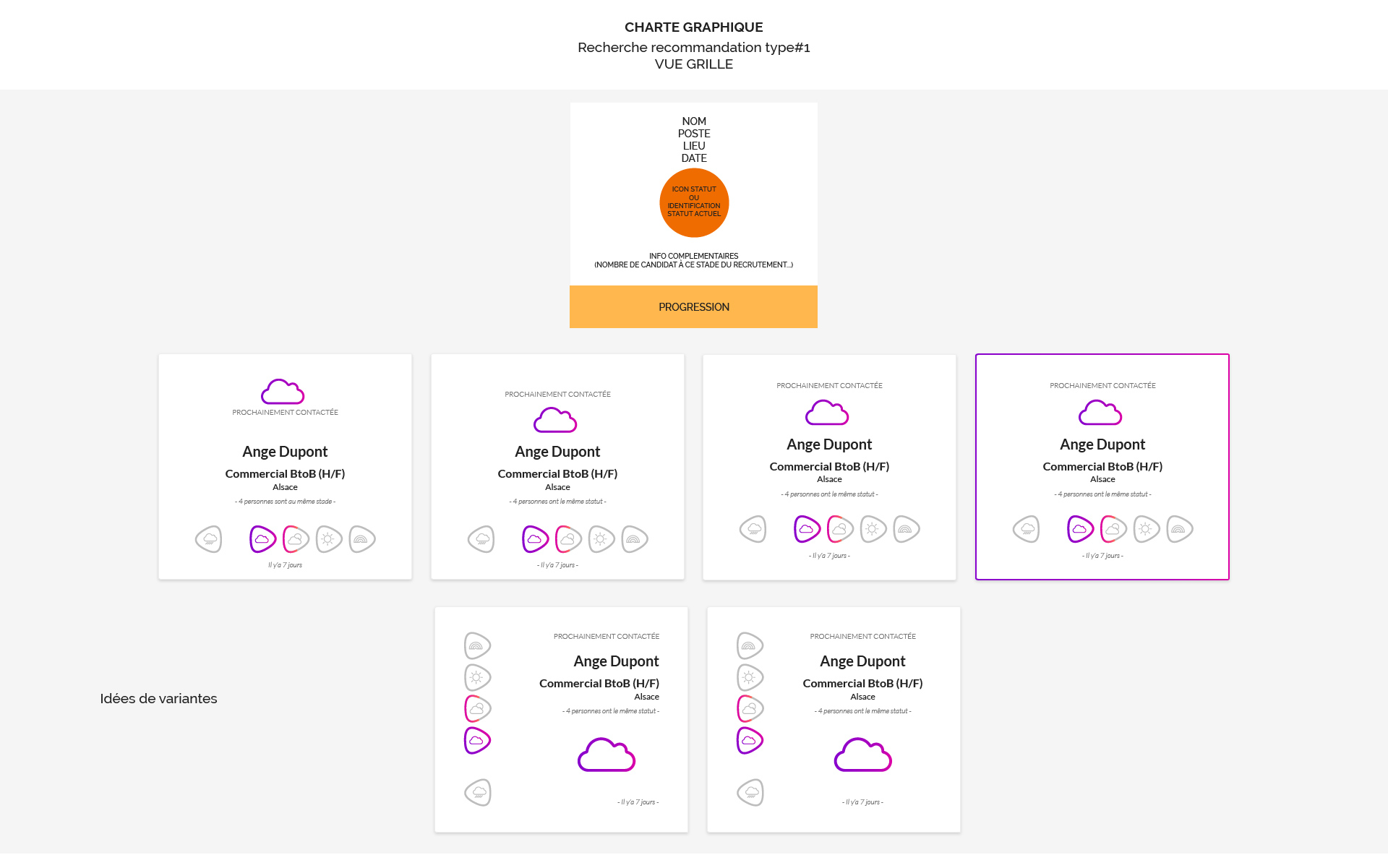The width and height of the screenshot is (1388, 868).
Task: Click partly cloudy icon in third card
Action: [840, 529]
